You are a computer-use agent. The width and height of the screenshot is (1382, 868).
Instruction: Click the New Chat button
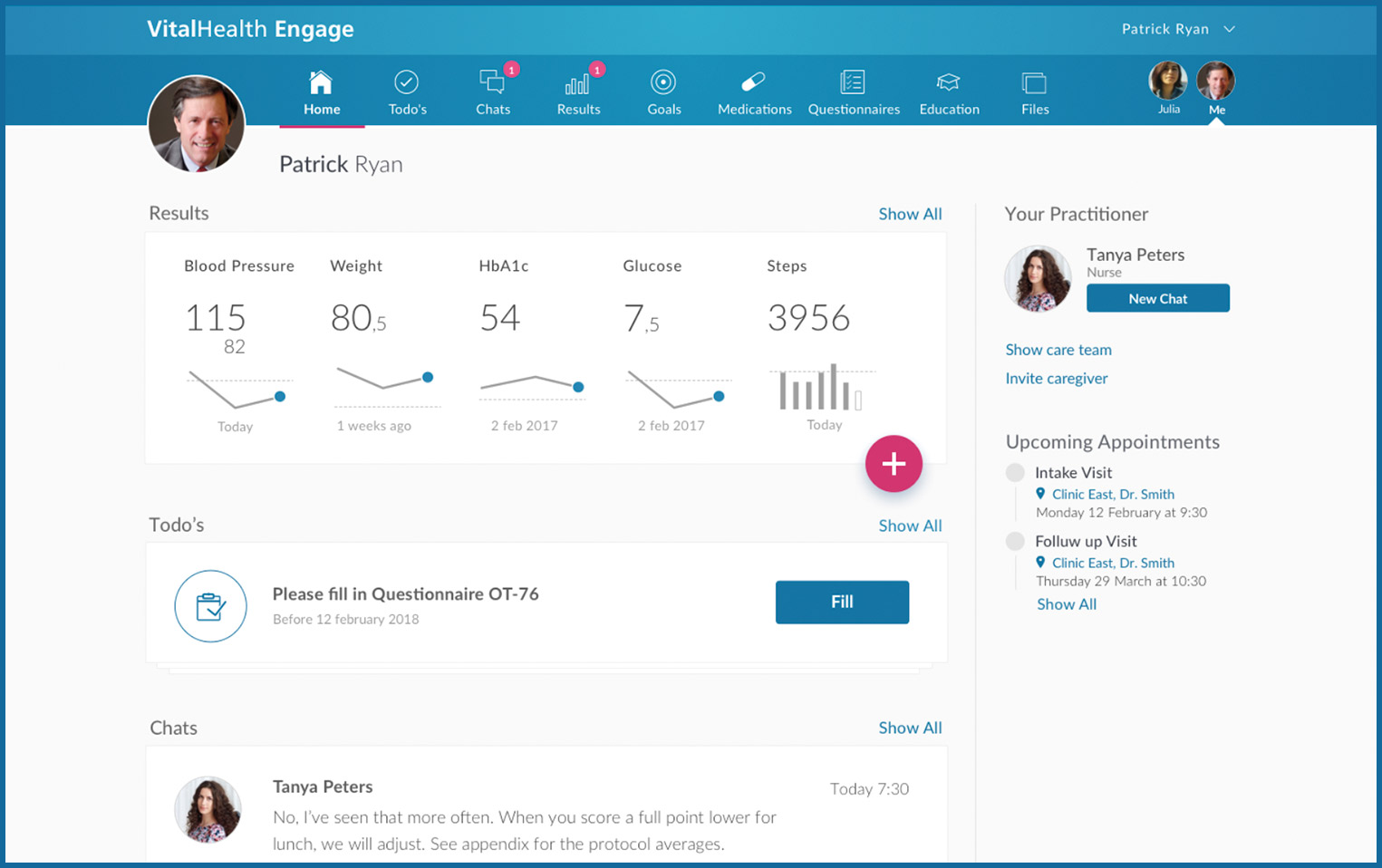(1158, 298)
